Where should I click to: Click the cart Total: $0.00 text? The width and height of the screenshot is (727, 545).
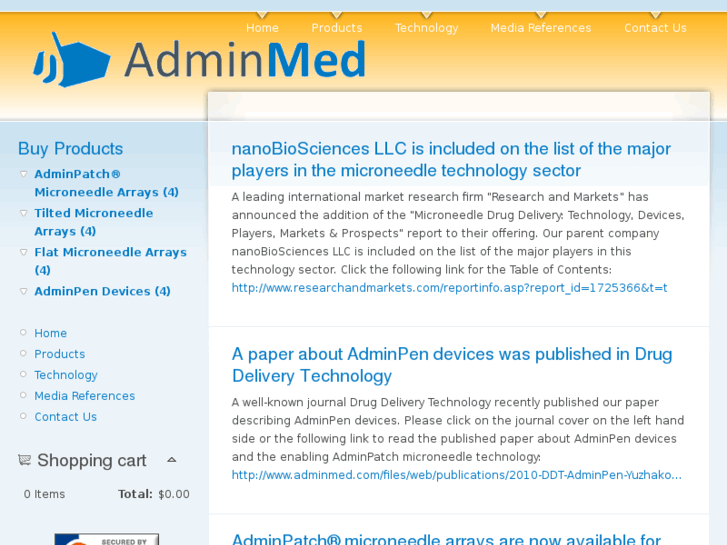153,494
